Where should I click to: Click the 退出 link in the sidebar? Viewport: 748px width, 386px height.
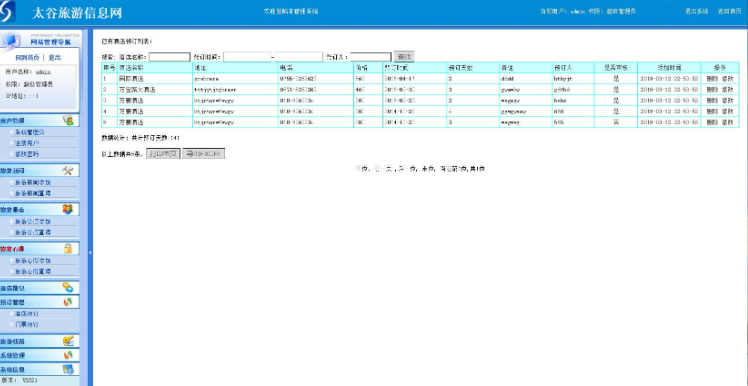54,58
